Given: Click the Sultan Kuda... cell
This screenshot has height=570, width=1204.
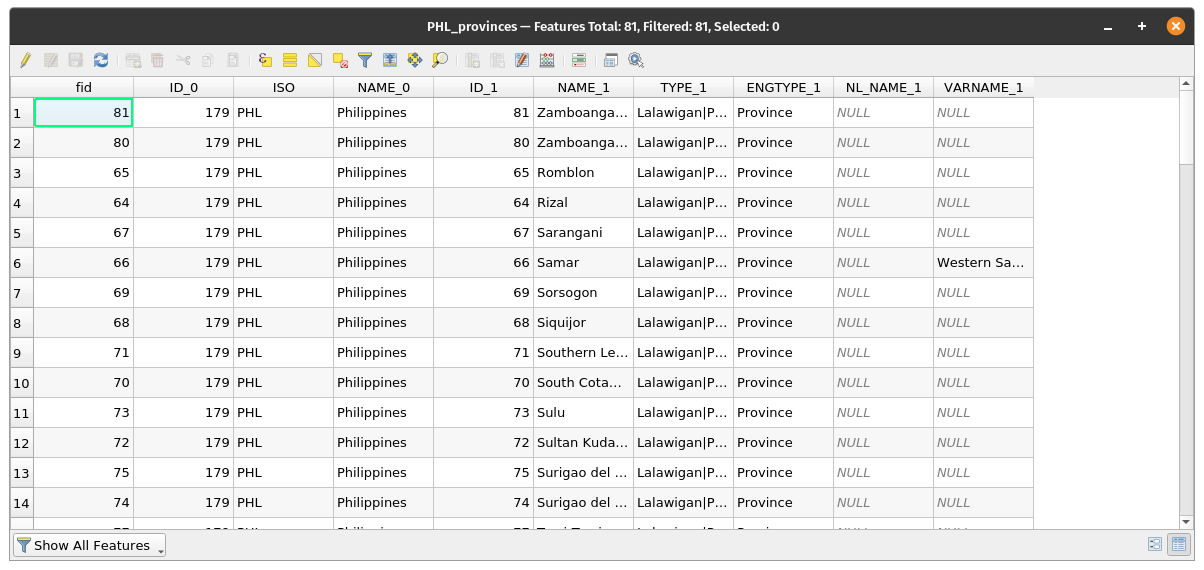Looking at the screenshot, I should coord(584,442).
